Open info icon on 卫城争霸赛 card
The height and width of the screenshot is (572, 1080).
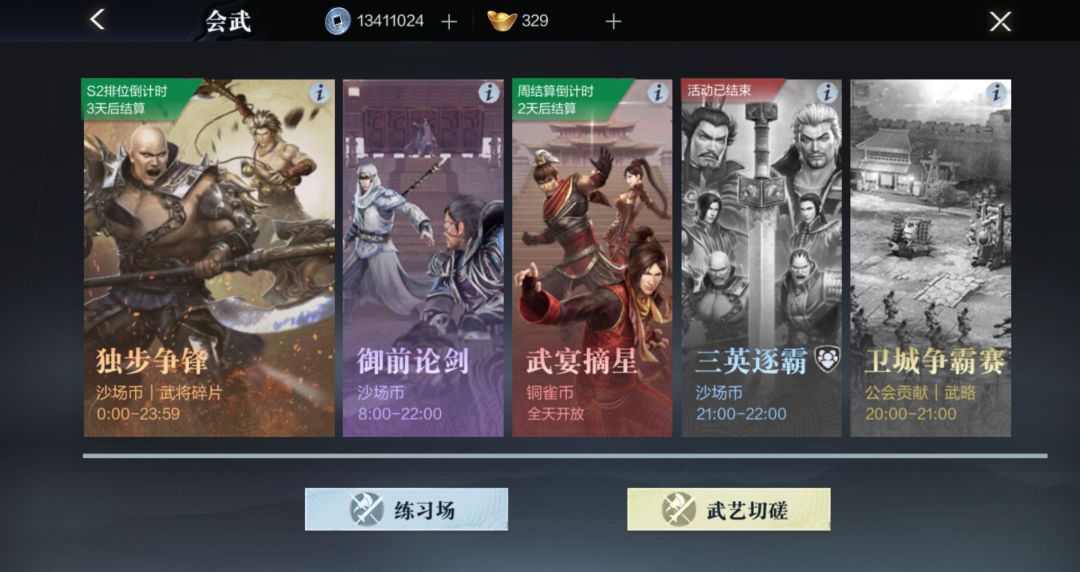996,92
